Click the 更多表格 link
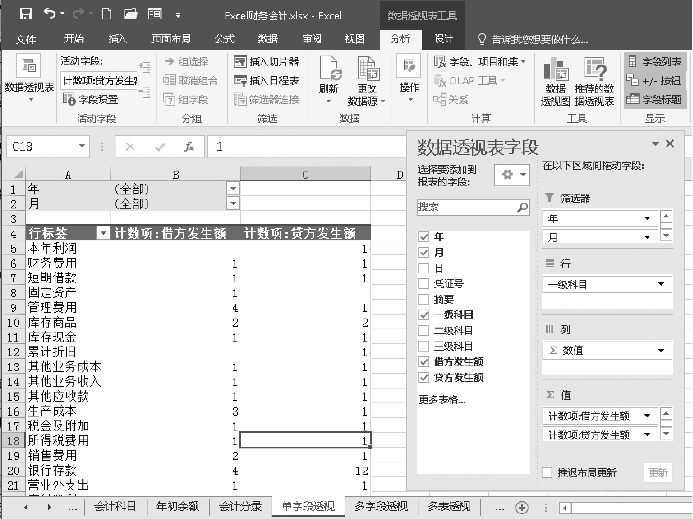The image size is (693, 519). tap(442, 399)
